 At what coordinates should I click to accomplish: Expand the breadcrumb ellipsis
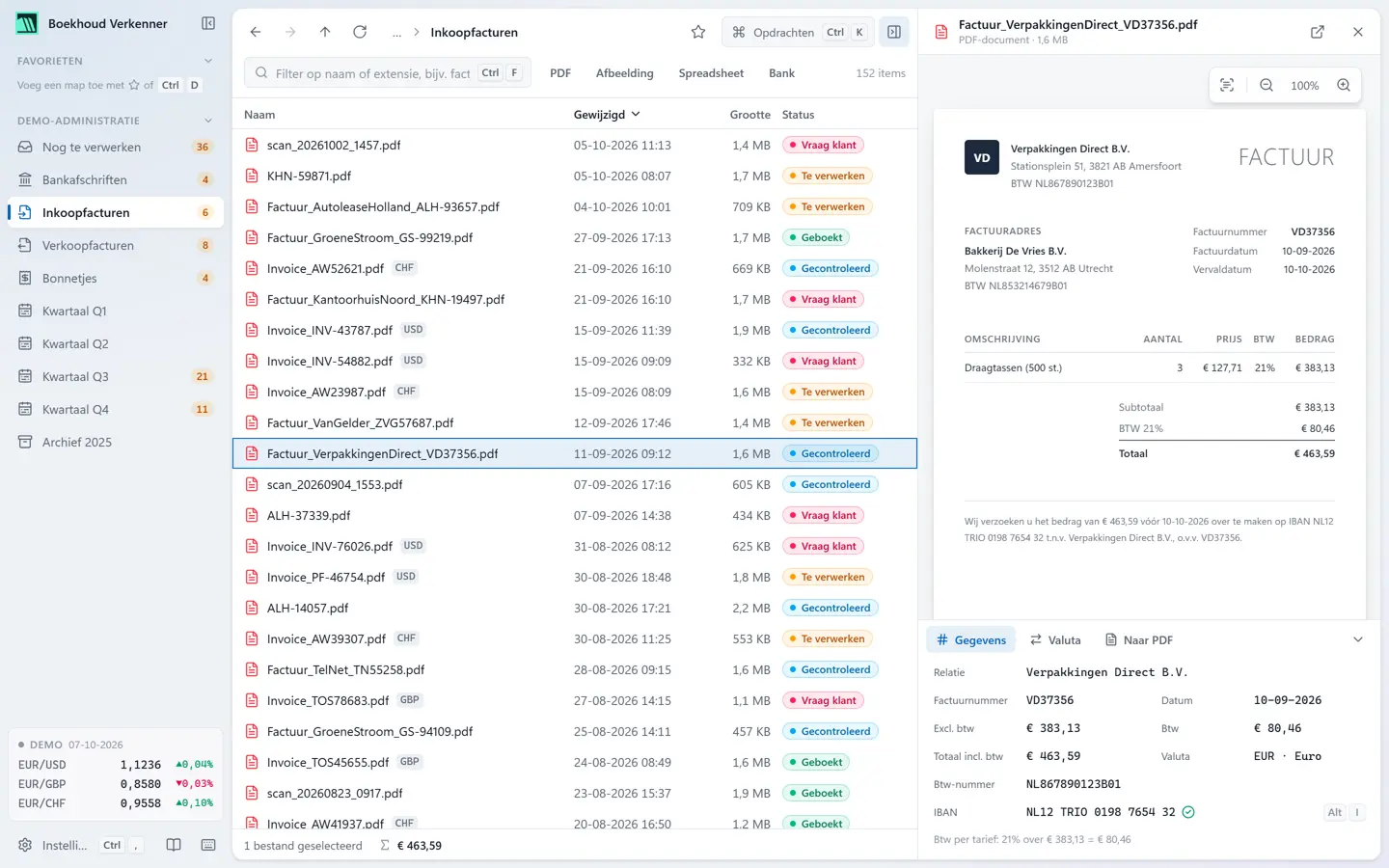point(396,32)
